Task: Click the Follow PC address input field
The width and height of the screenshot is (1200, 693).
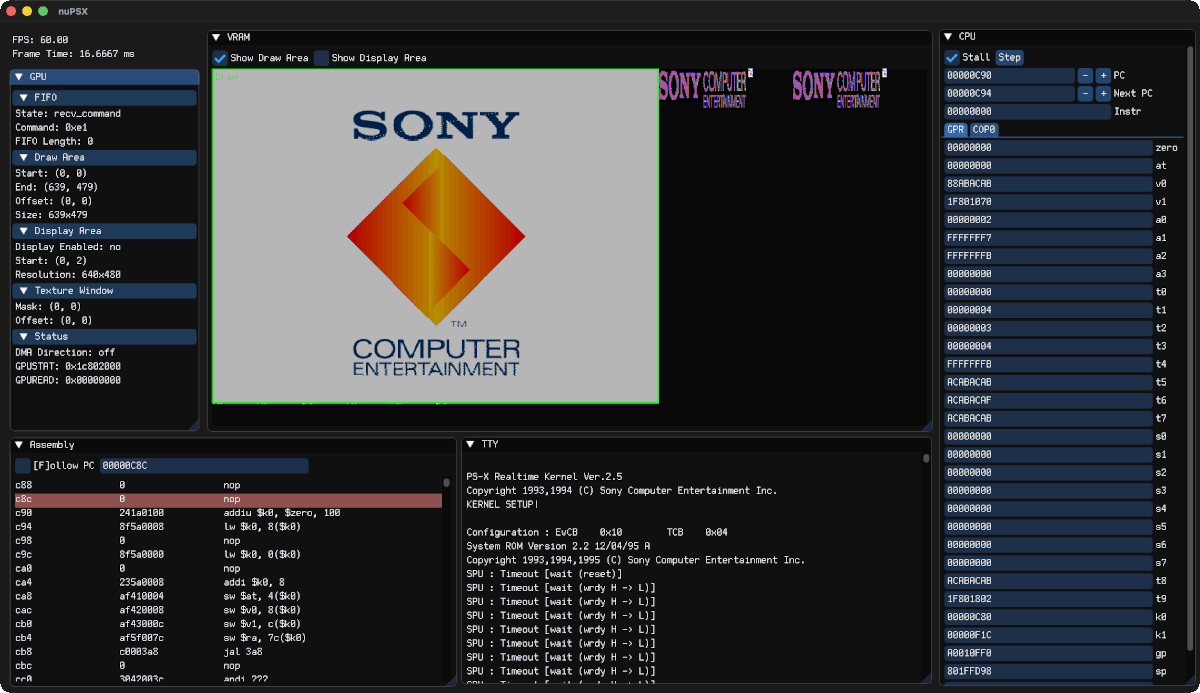Action: [203, 465]
